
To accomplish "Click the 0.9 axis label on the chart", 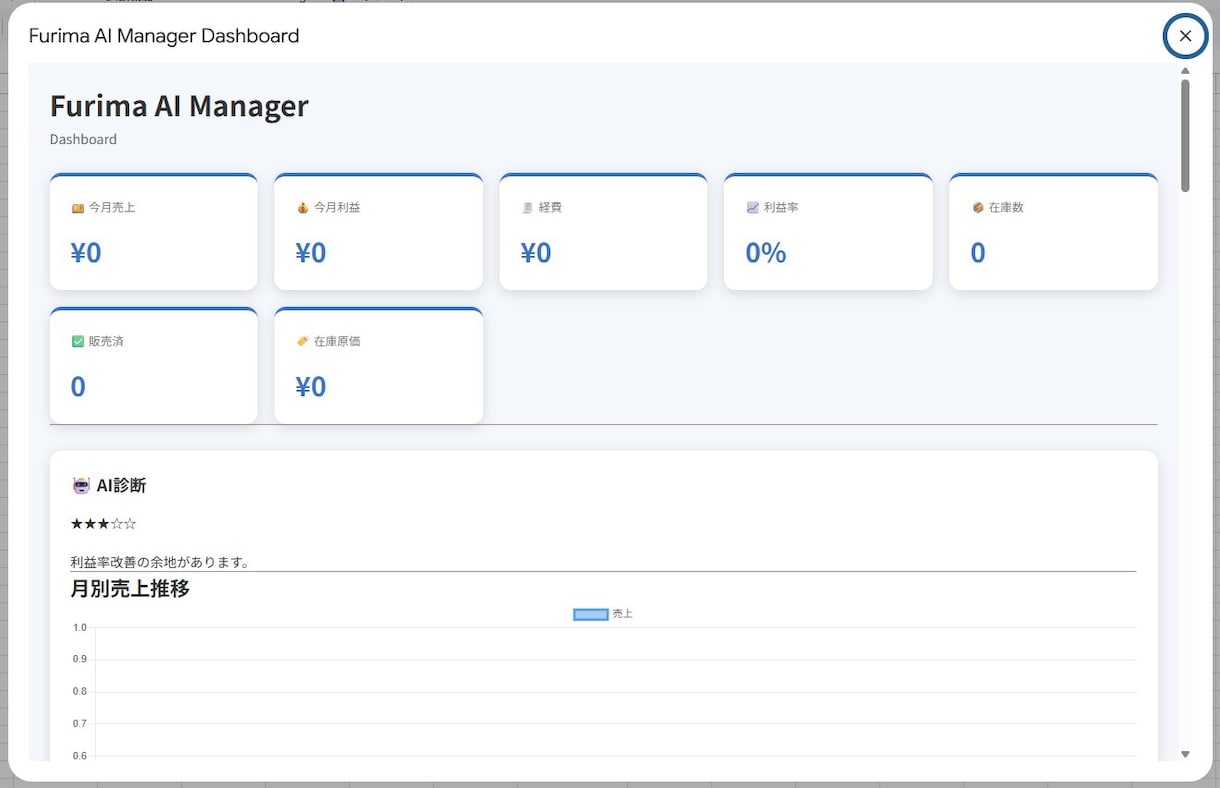I will pyautogui.click(x=80, y=660).
